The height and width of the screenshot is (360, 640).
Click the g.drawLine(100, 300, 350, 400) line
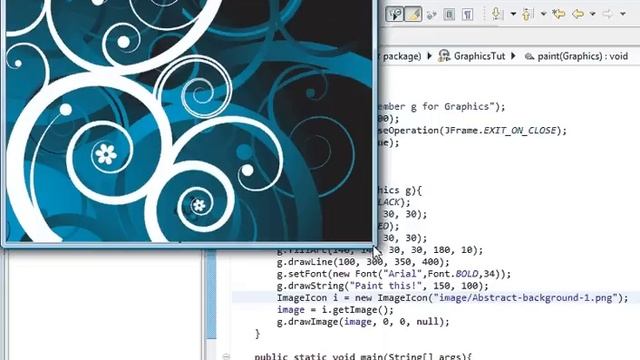point(363,262)
